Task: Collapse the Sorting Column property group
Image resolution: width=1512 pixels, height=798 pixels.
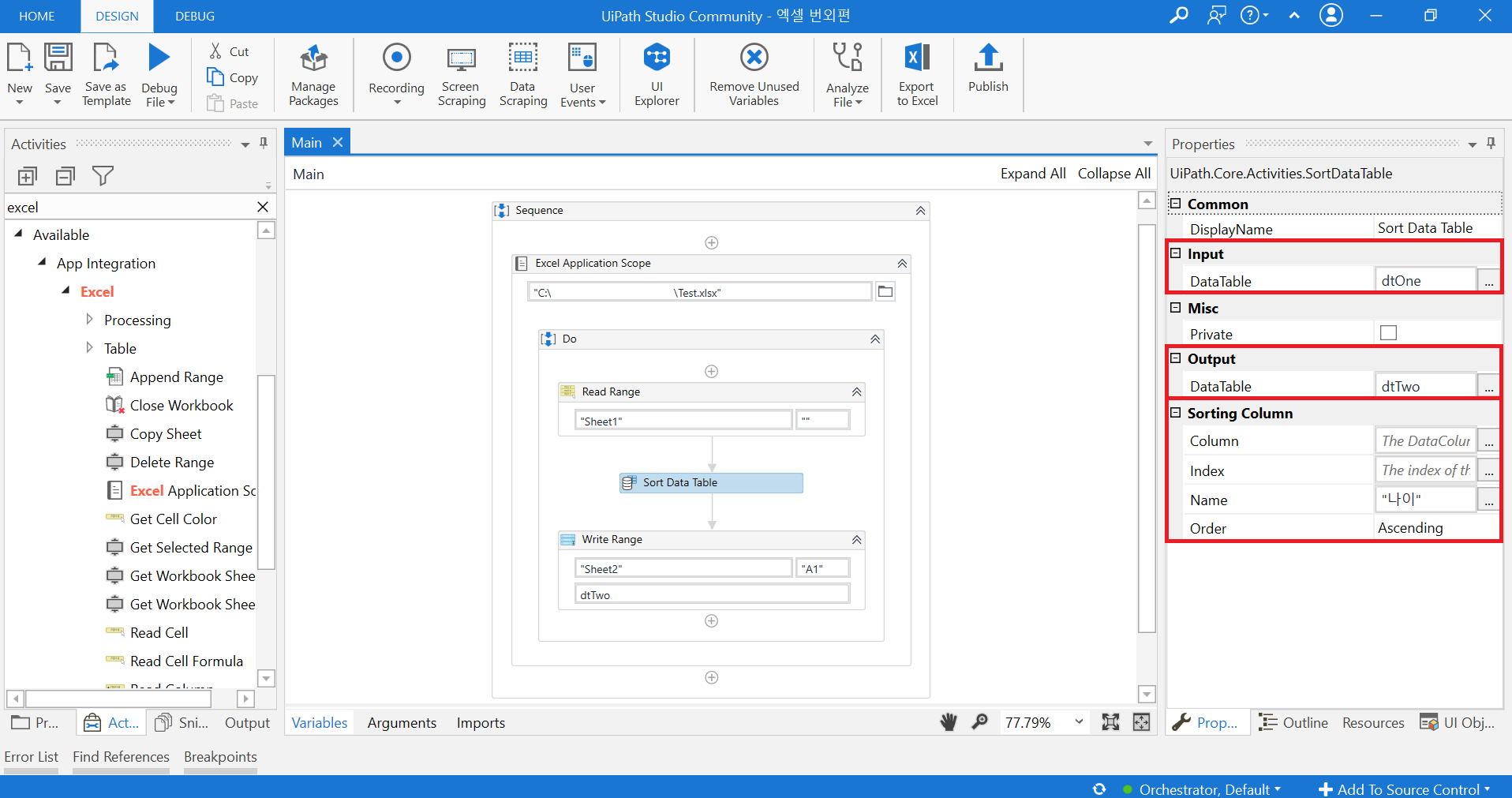Action: (x=1176, y=413)
